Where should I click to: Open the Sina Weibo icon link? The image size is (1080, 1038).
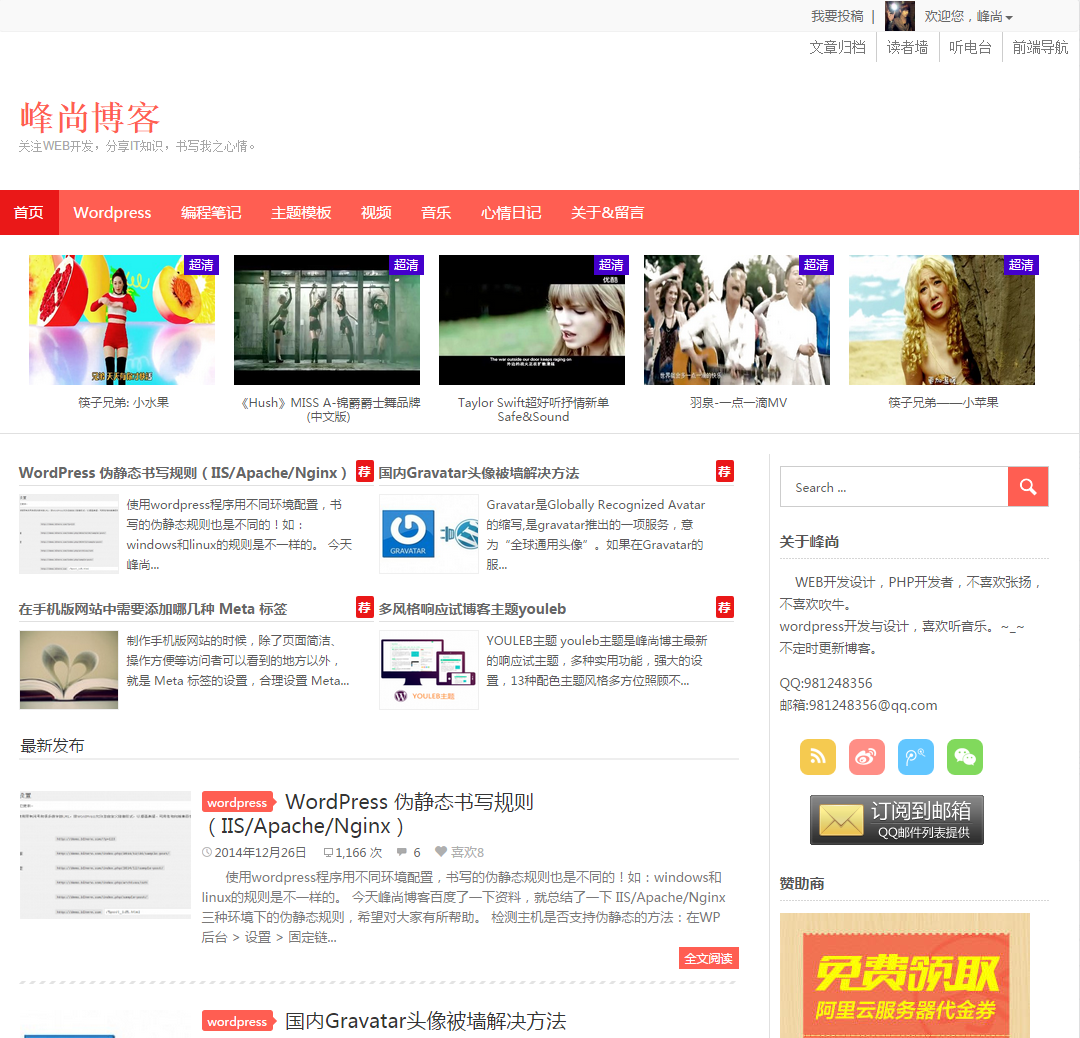pos(866,757)
